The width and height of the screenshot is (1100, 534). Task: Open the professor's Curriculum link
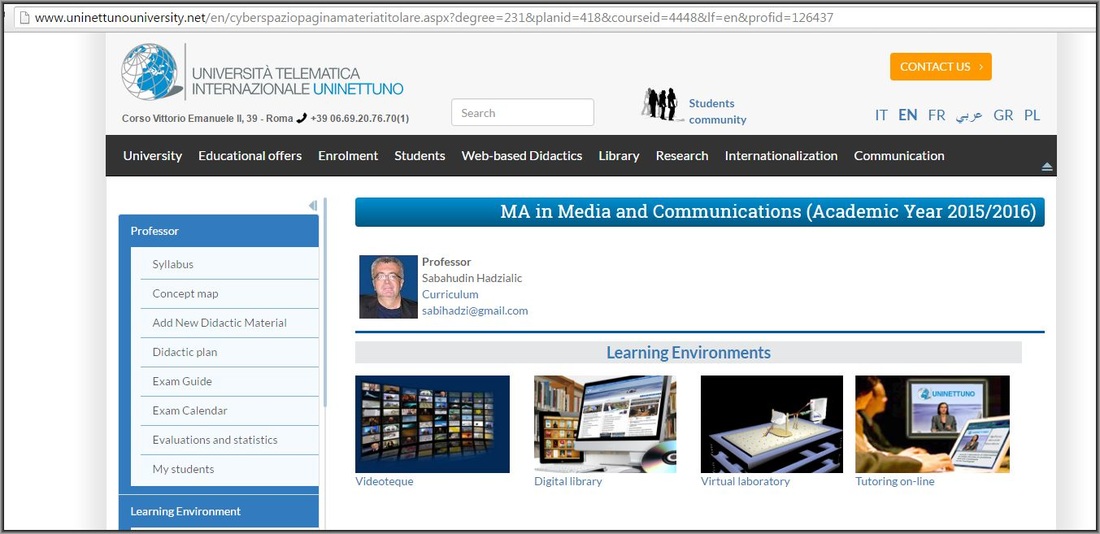coord(450,295)
